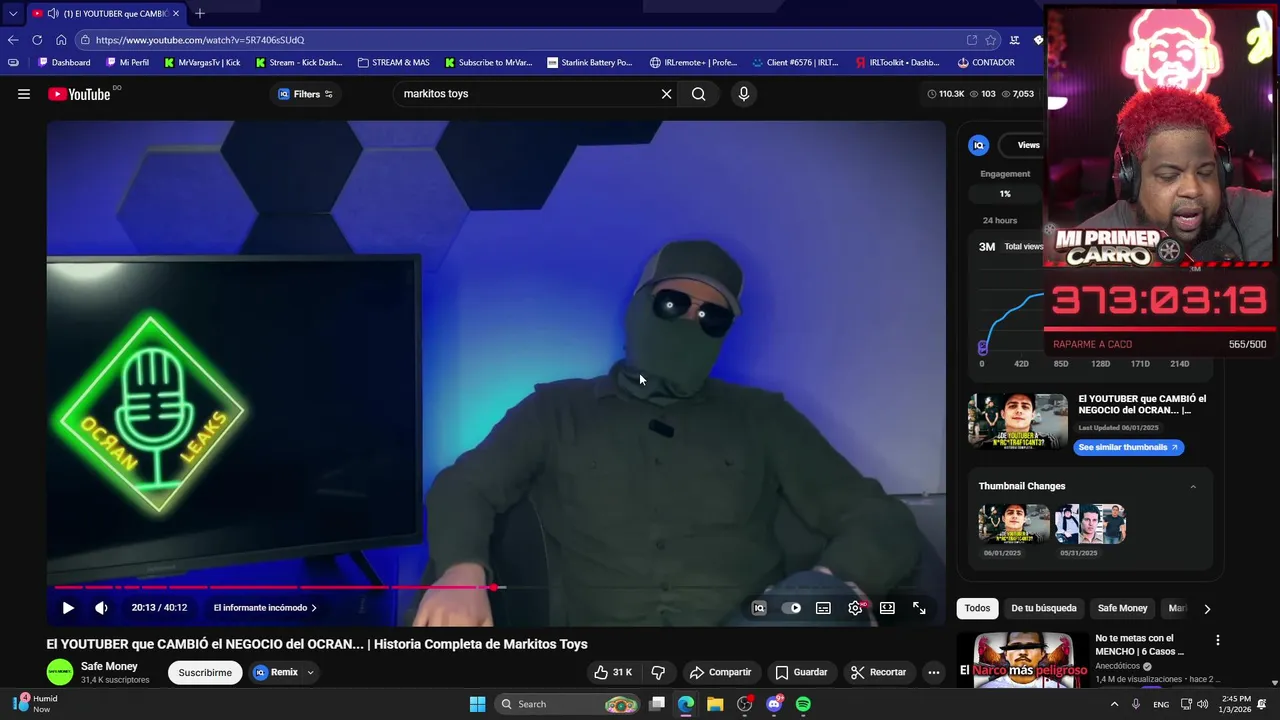Select the Todos chip
The width and height of the screenshot is (1280, 720).
pyautogui.click(x=977, y=608)
